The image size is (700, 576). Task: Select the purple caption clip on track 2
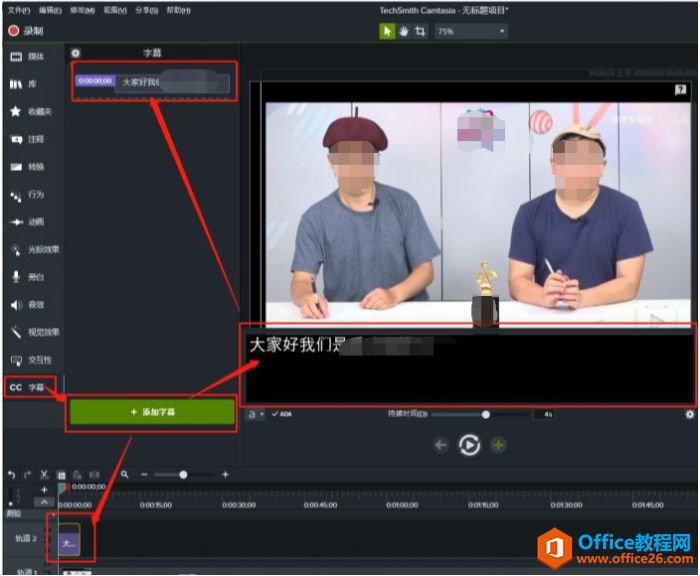tap(69, 540)
